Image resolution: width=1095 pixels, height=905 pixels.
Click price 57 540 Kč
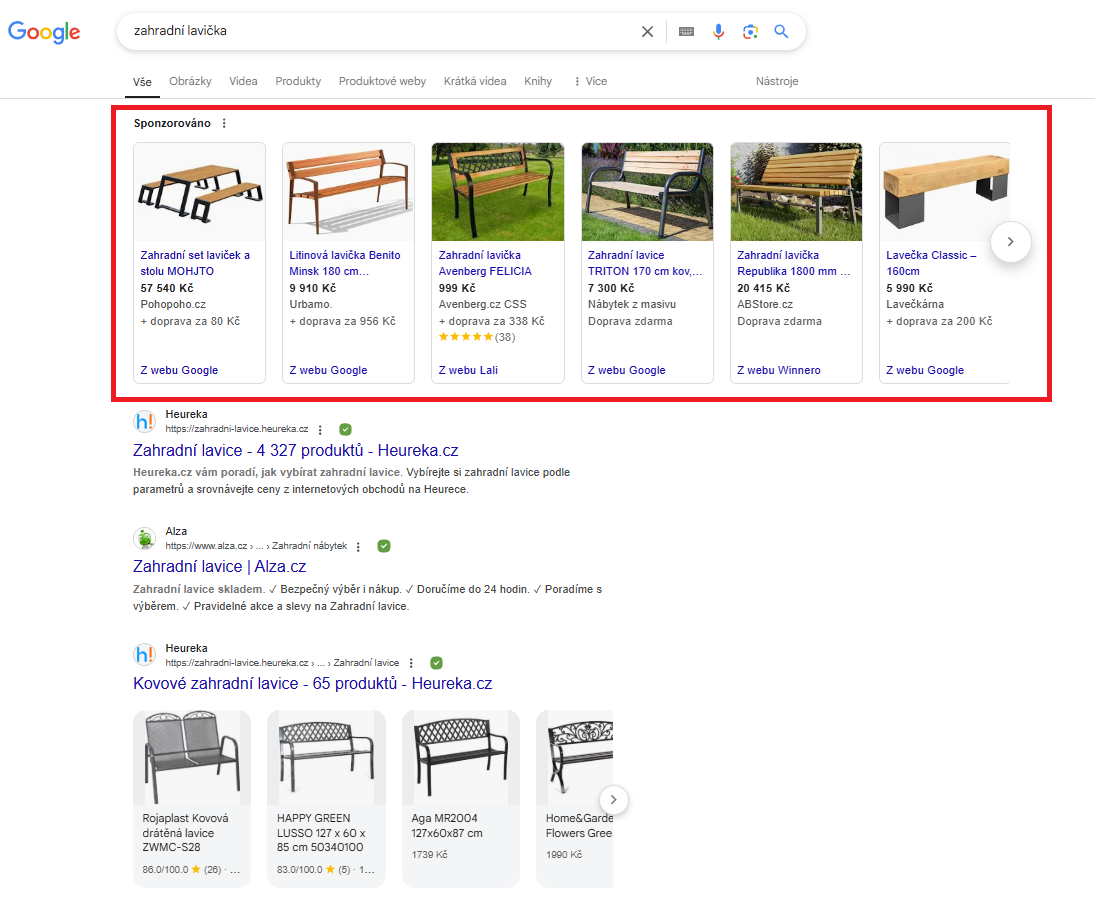167,288
